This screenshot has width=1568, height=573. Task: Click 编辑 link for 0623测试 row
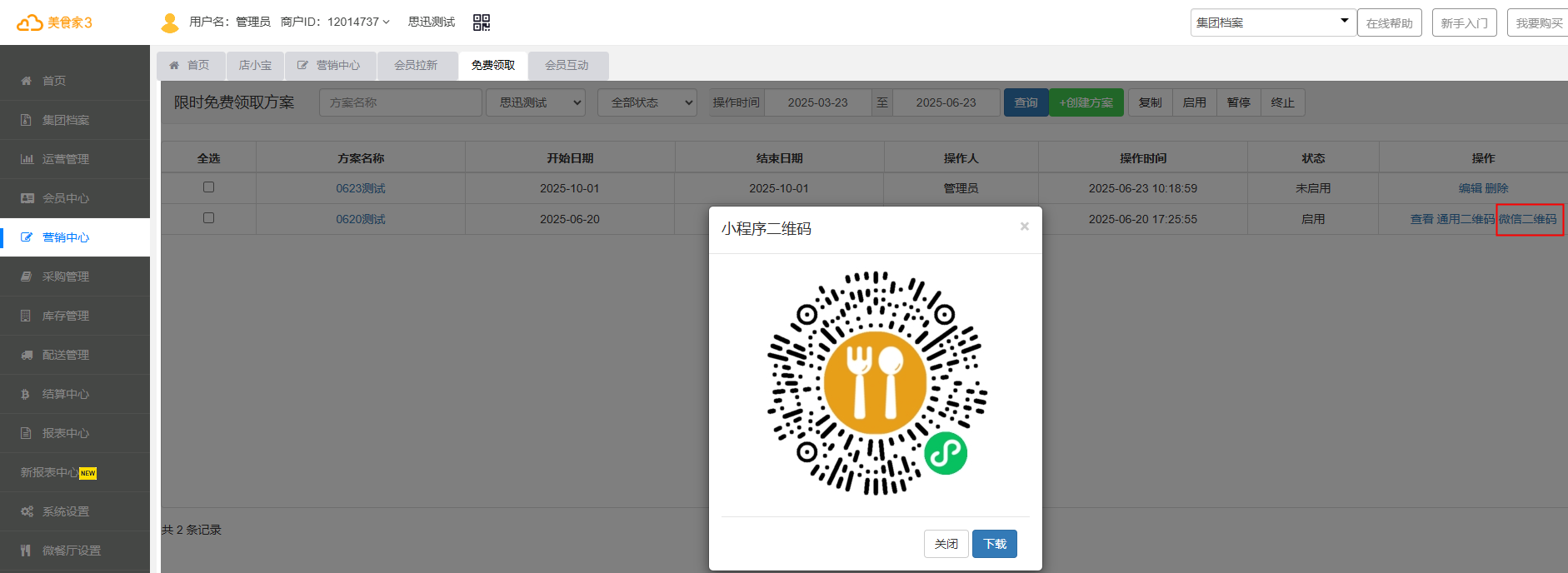coord(1471,188)
